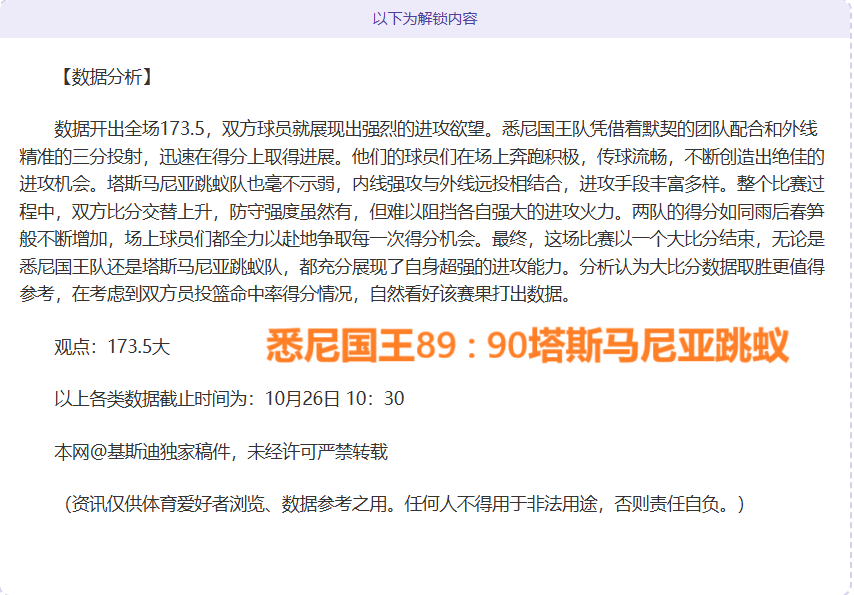
Task: Click the line starting "参考，在考虑到双方员投篮命中率"
Action: [x=300, y=295]
